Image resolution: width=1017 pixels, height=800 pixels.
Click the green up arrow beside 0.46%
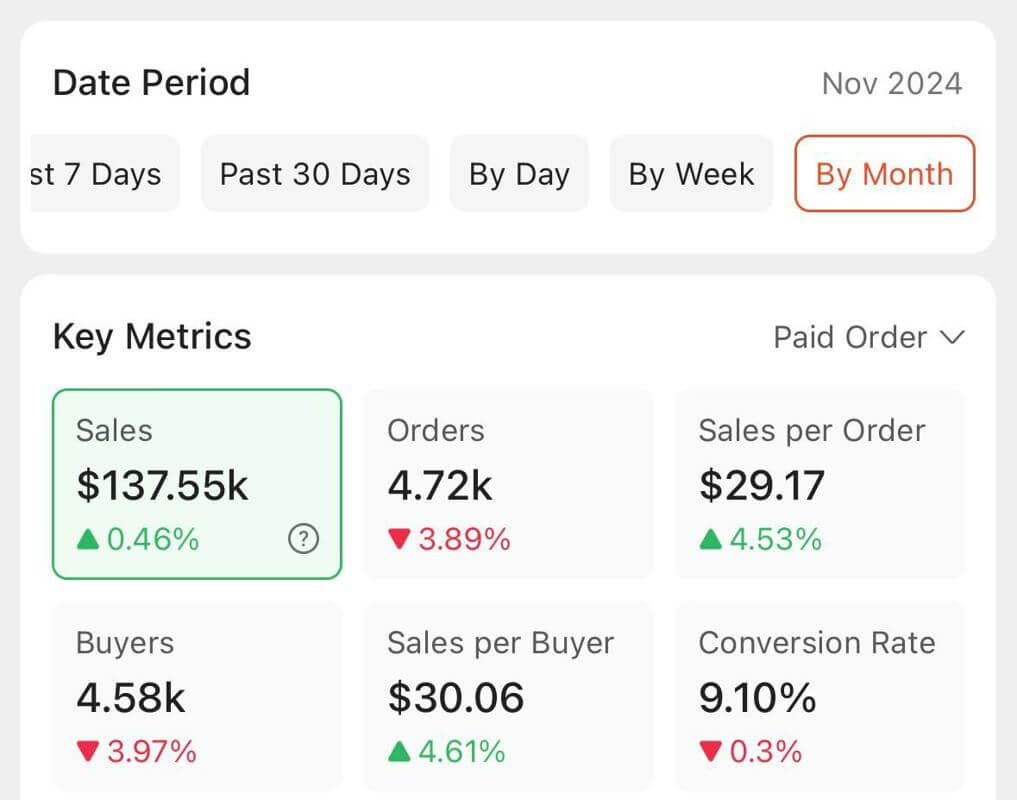(x=90, y=538)
